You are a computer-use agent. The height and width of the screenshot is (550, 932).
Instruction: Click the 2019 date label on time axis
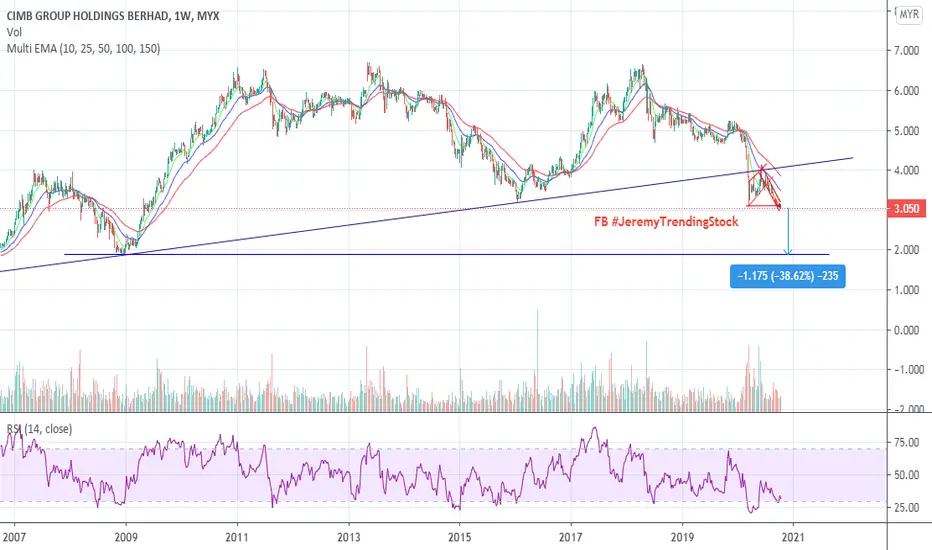pos(682,538)
